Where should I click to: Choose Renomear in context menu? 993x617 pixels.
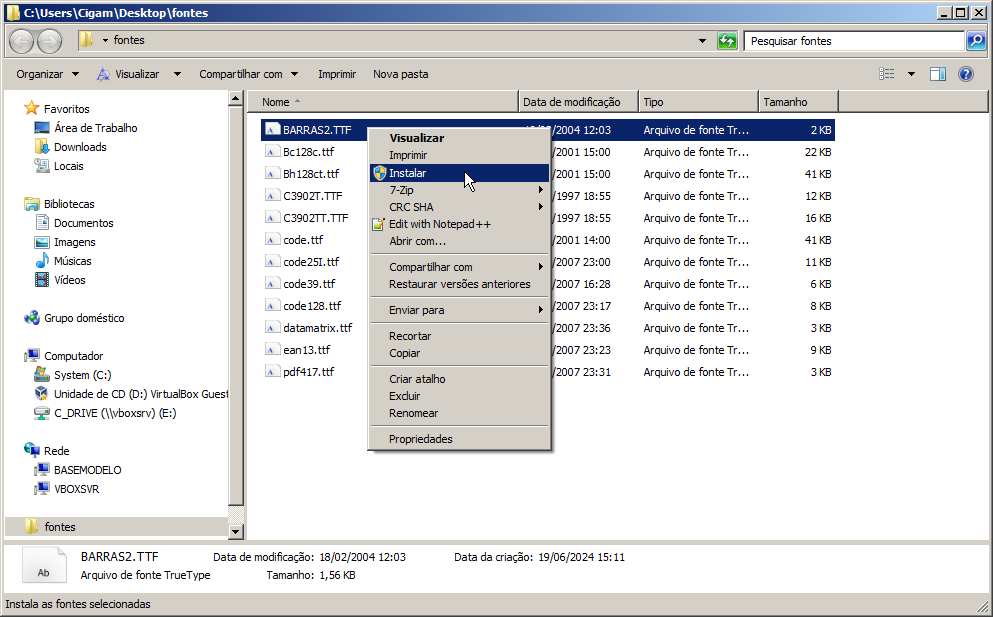point(459,413)
